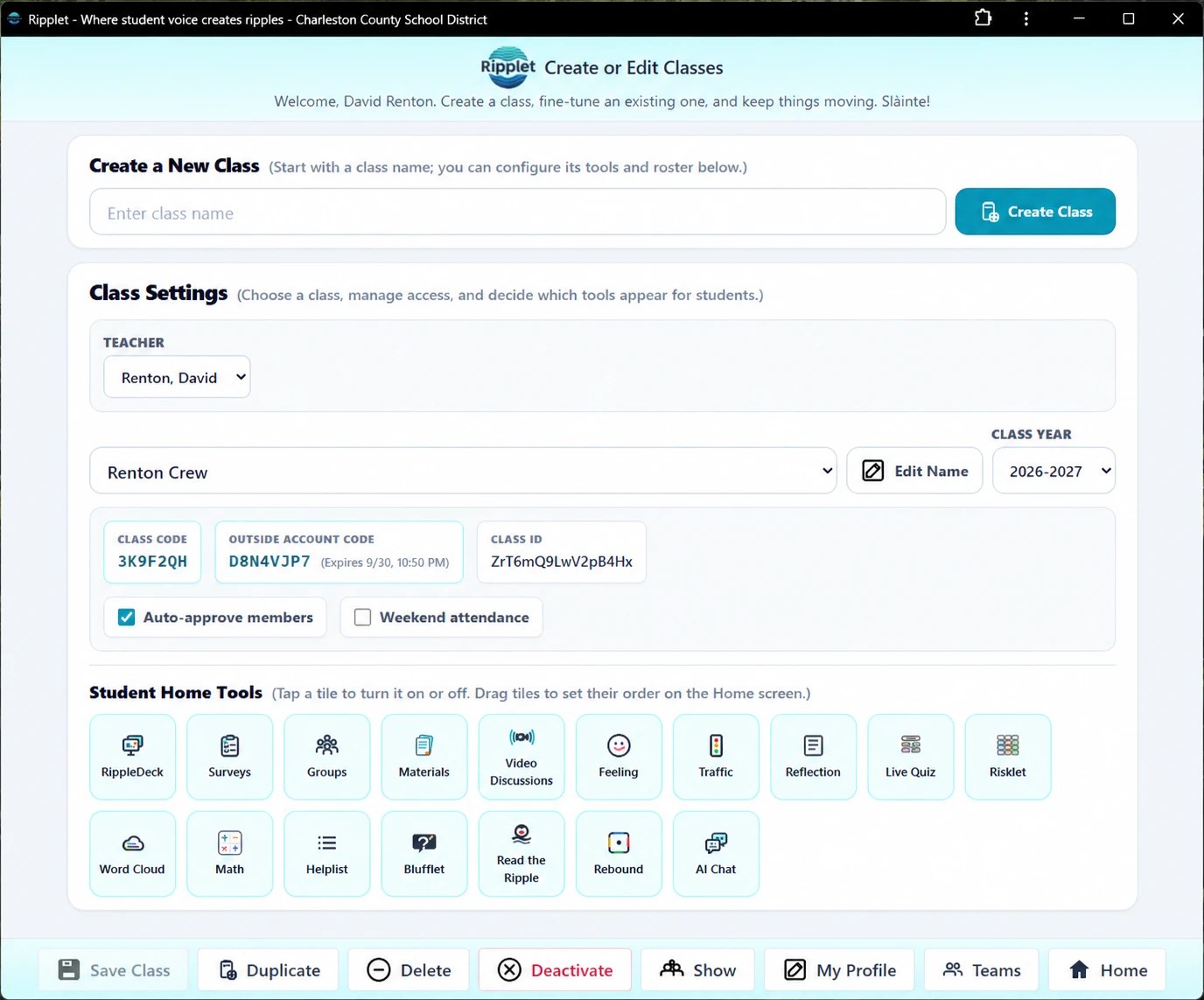Toggle the Helplist tool tile

pyautogui.click(x=326, y=854)
